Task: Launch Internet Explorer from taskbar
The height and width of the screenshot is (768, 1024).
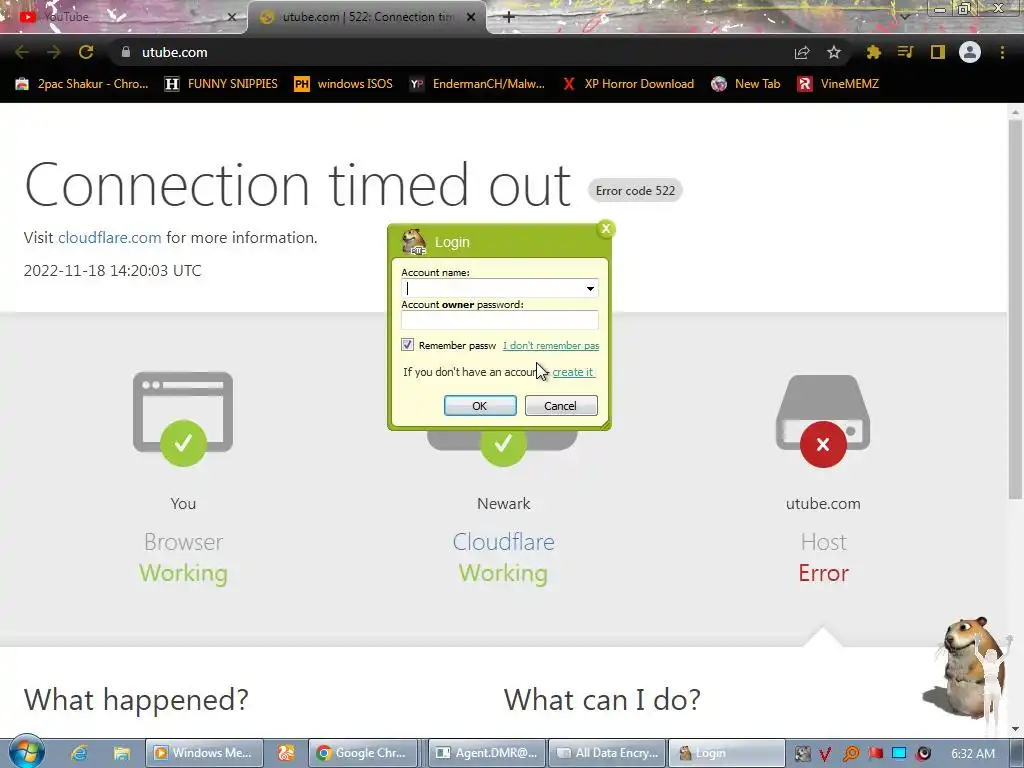Action: point(80,753)
